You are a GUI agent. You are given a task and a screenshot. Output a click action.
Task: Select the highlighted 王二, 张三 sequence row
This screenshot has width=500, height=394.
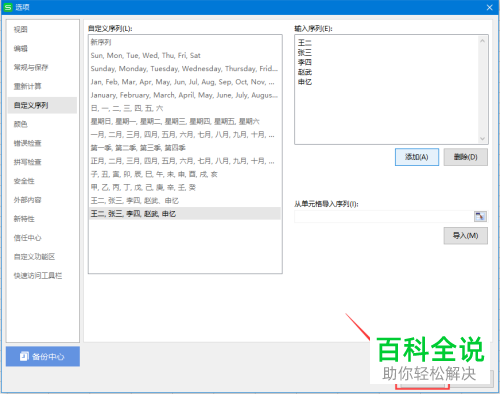pos(185,214)
